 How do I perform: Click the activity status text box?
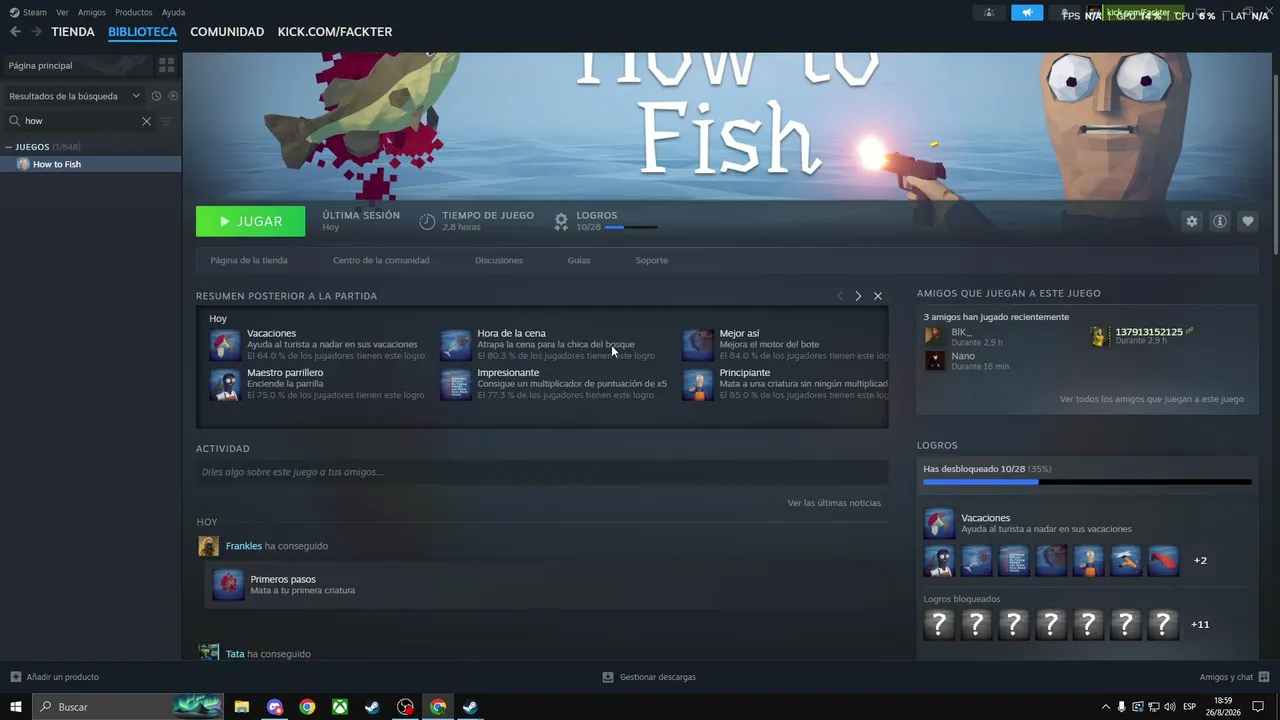tap(542, 472)
